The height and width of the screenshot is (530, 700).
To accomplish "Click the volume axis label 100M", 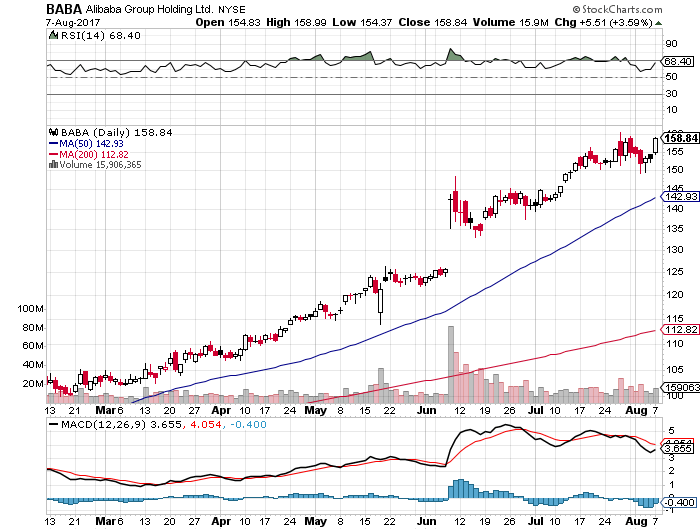I will coord(30,309).
